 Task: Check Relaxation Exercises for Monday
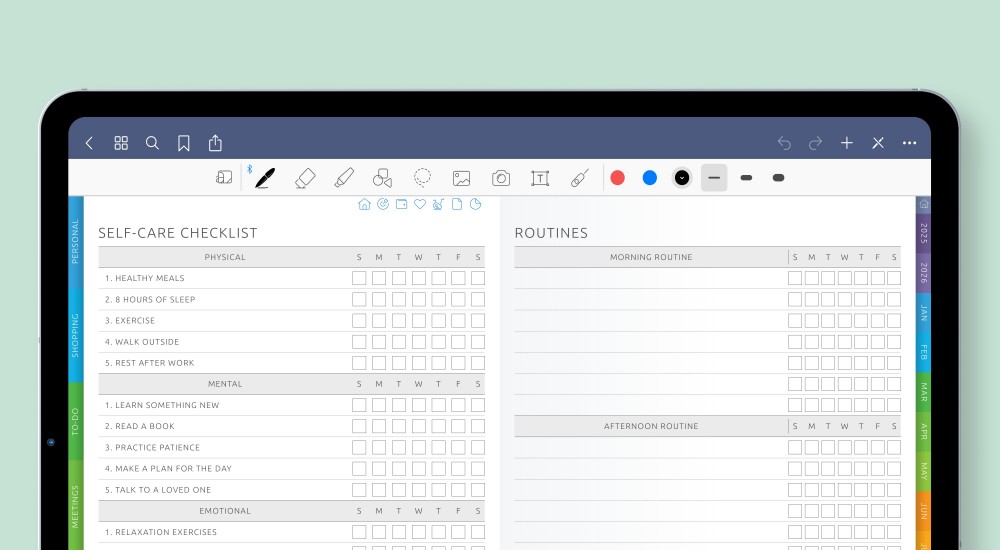click(379, 532)
